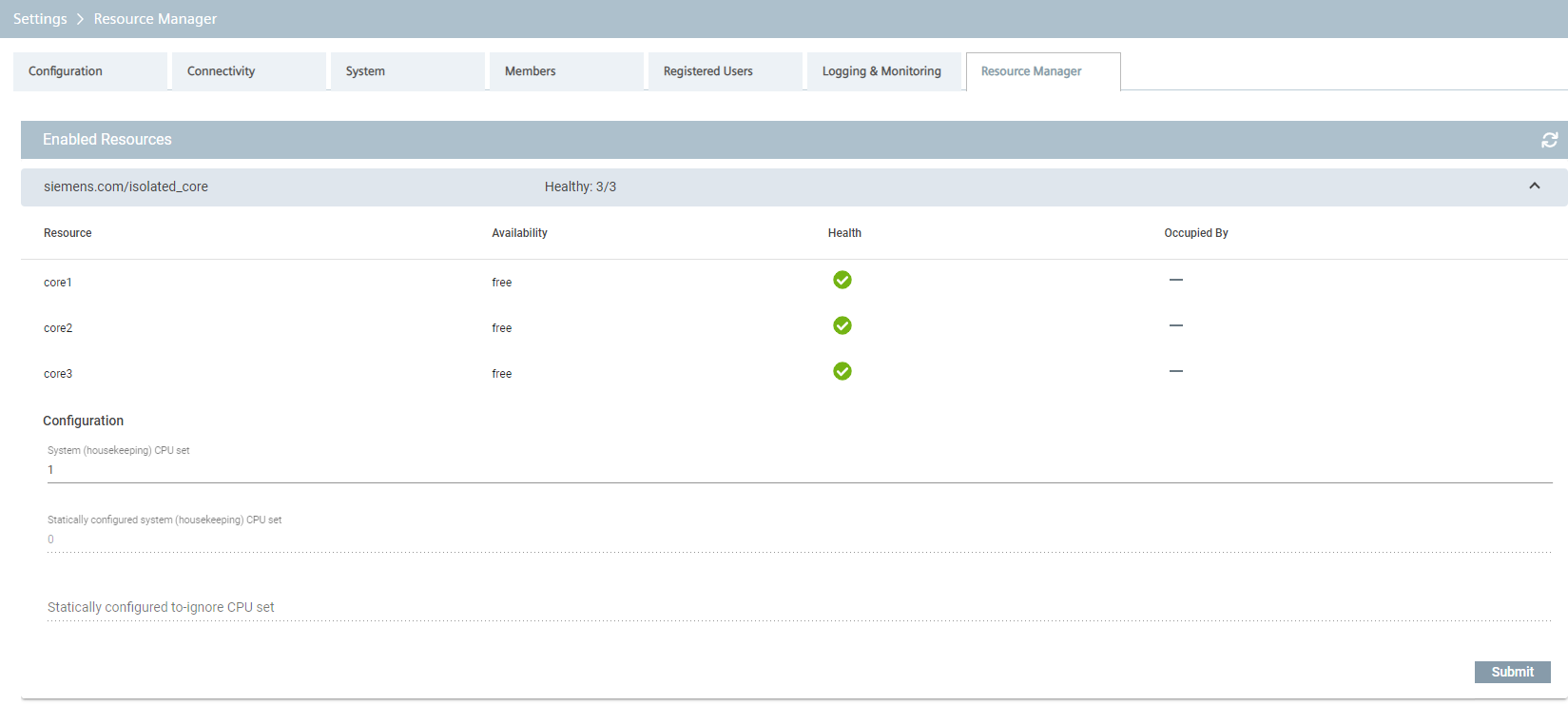Open the System tab

tap(407, 71)
